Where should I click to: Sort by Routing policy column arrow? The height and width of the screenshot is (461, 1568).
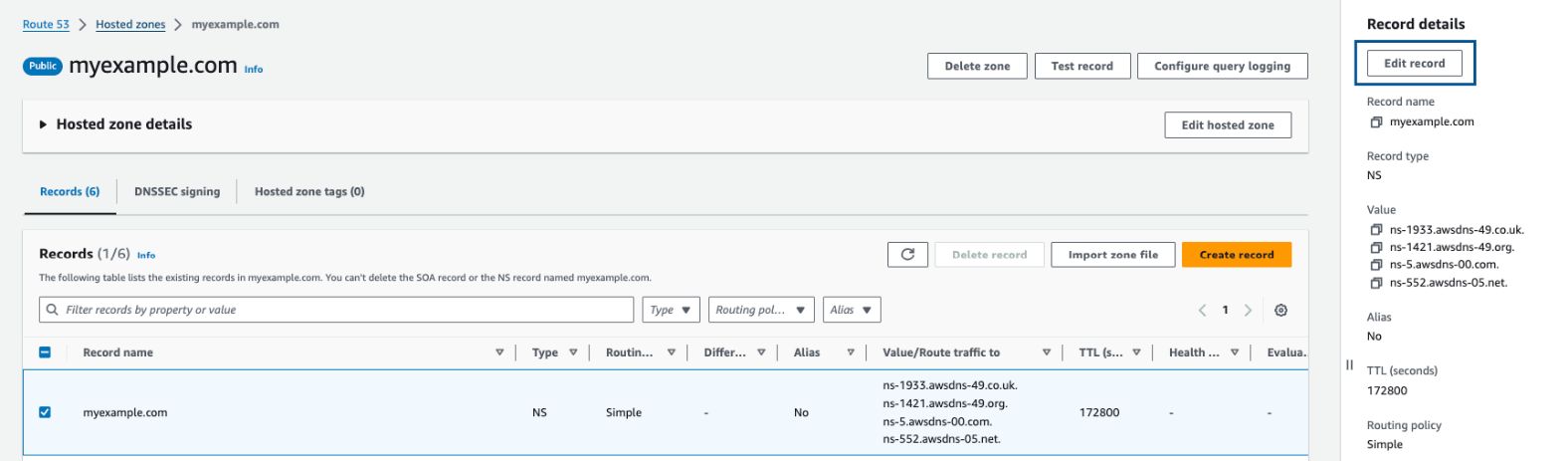click(x=672, y=352)
